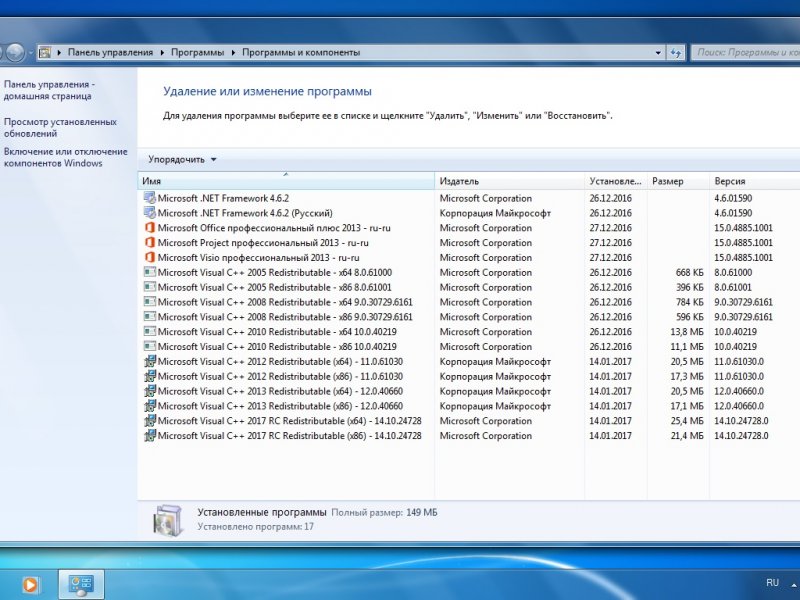Click Visual C++ 2013 (x86) row icon
800x600 pixels.
[149, 406]
